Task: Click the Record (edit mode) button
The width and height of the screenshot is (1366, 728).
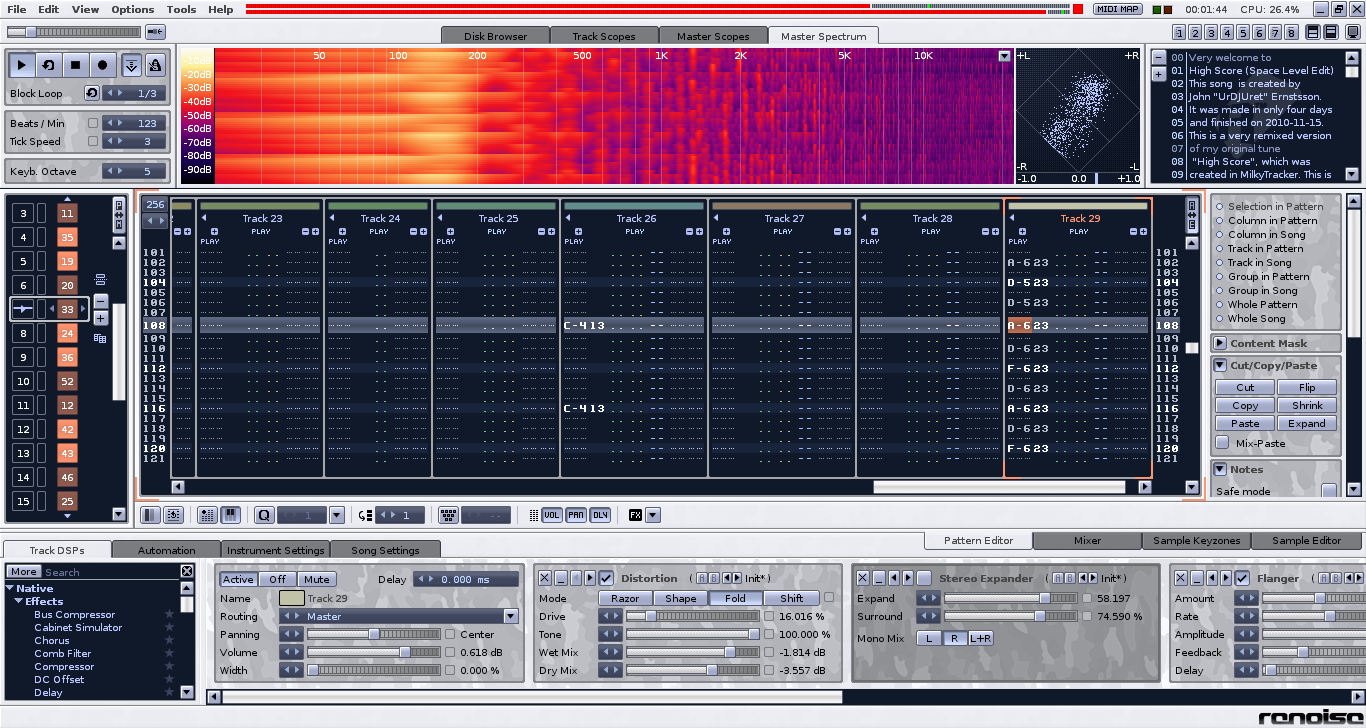Action: coord(102,66)
